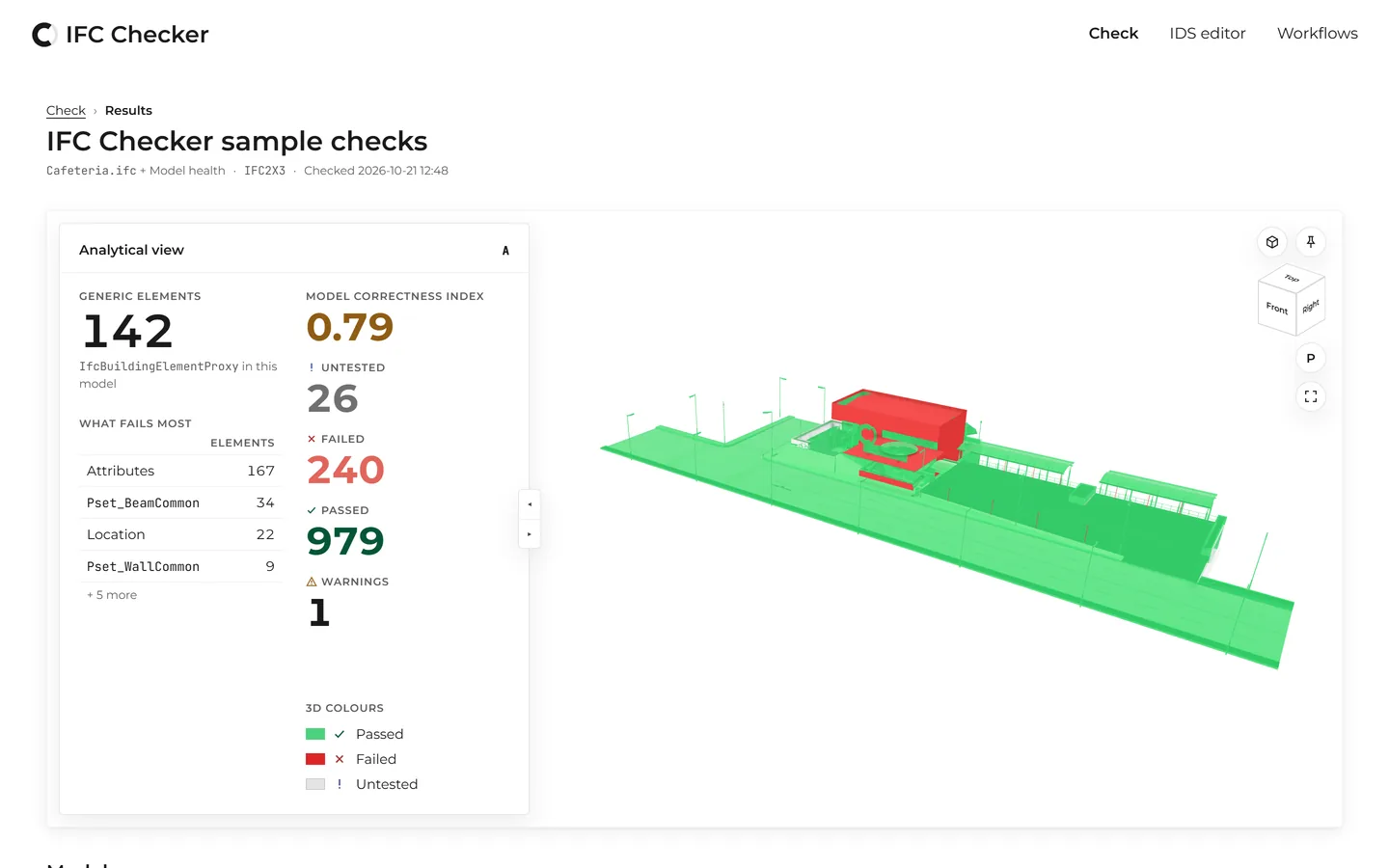This screenshot has height=868, width=1389.
Task: Toggle perspective with the P button
Action: coord(1311,358)
